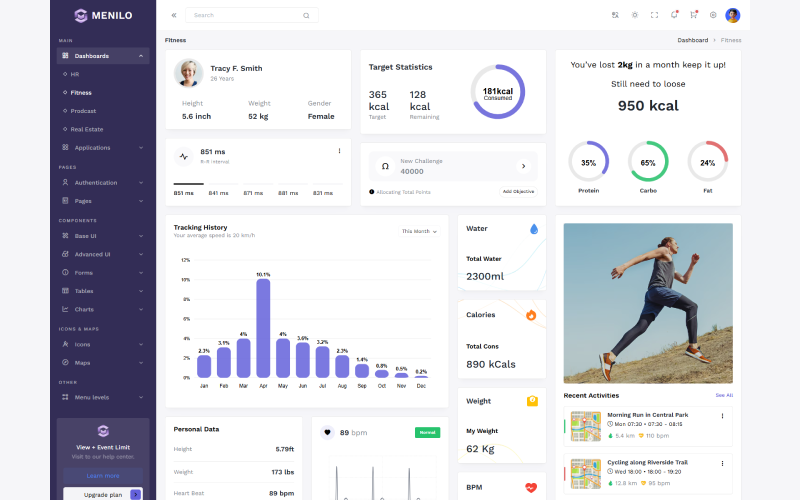Open the shopping cart icon
This screenshot has height=500, width=800.
tap(694, 15)
